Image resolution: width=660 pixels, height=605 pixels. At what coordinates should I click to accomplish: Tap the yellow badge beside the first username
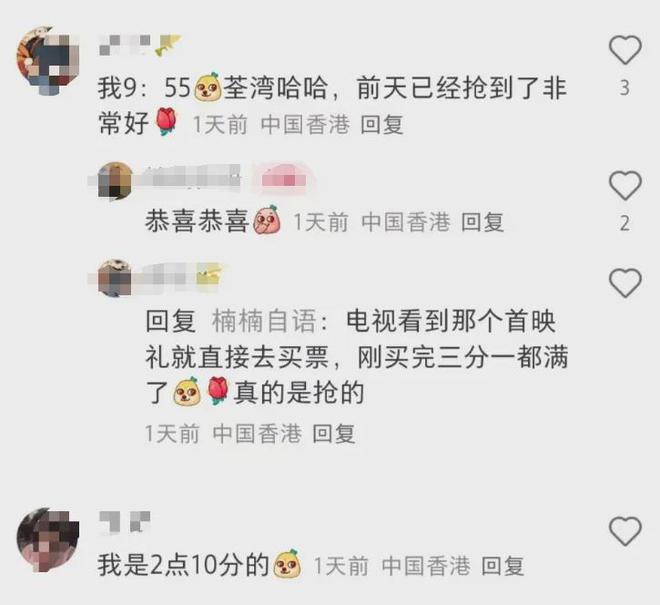click(x=168, y=45)
